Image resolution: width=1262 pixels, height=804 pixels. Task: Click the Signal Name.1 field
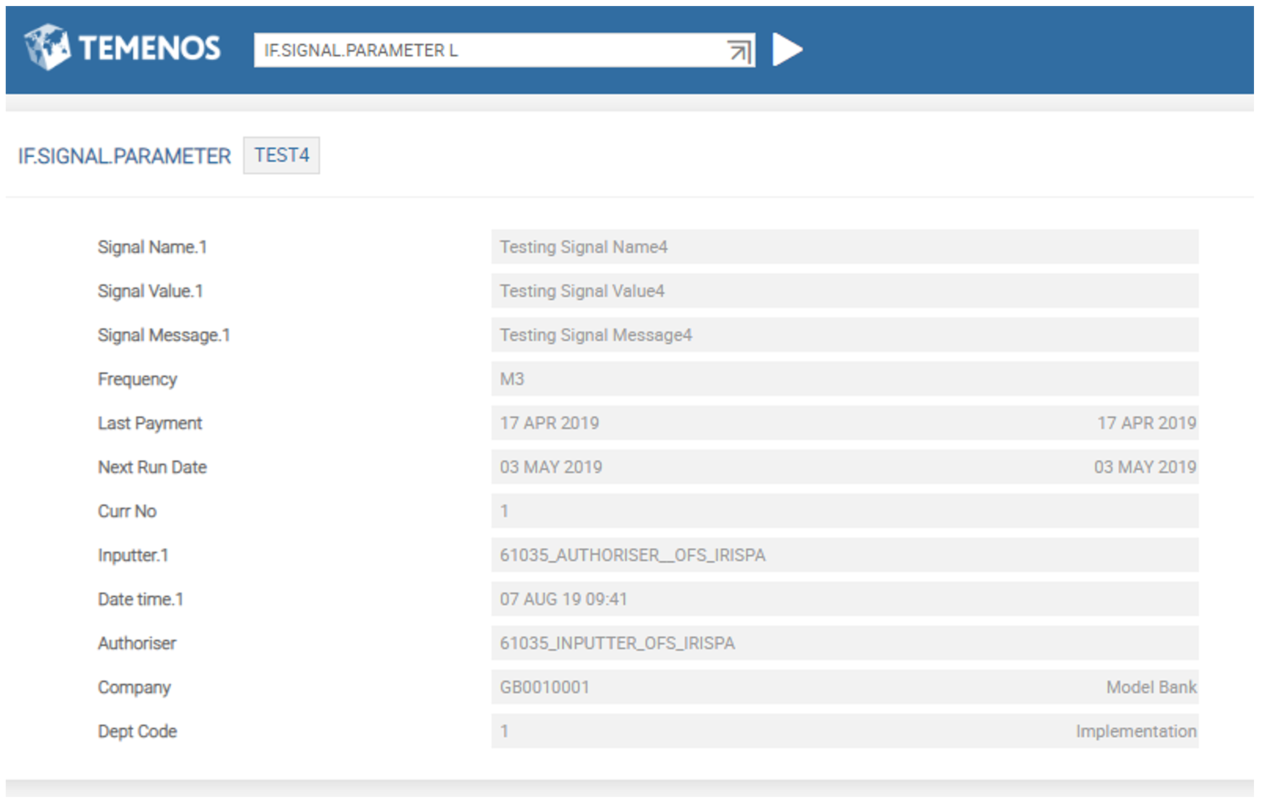coord(844,247)
